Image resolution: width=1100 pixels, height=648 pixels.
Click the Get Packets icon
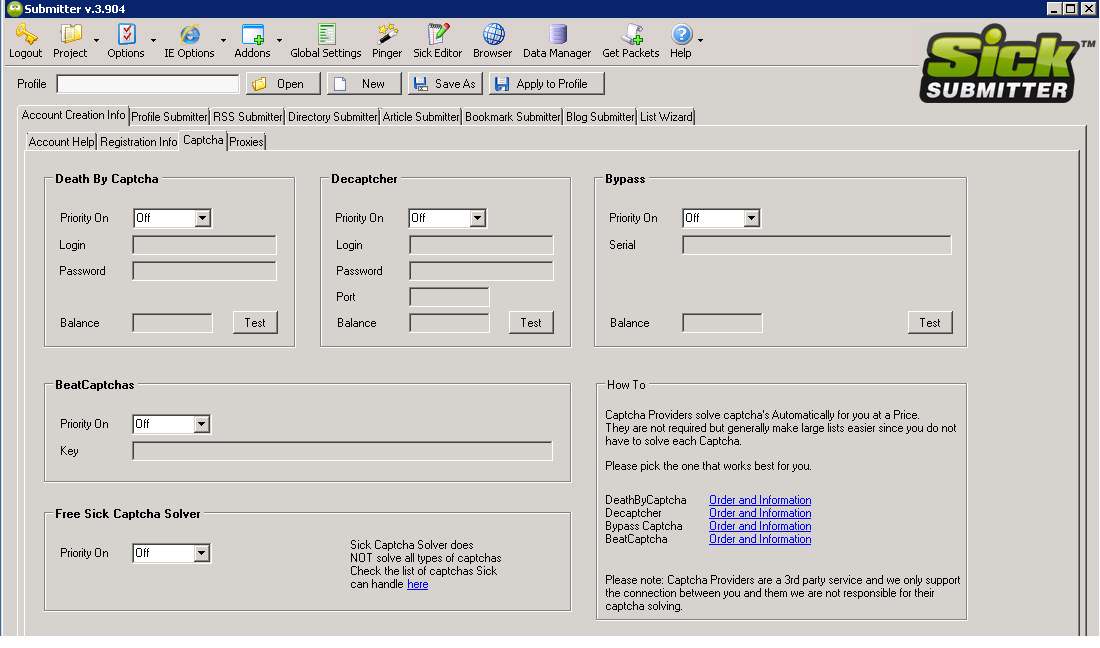tap(631, 34)
